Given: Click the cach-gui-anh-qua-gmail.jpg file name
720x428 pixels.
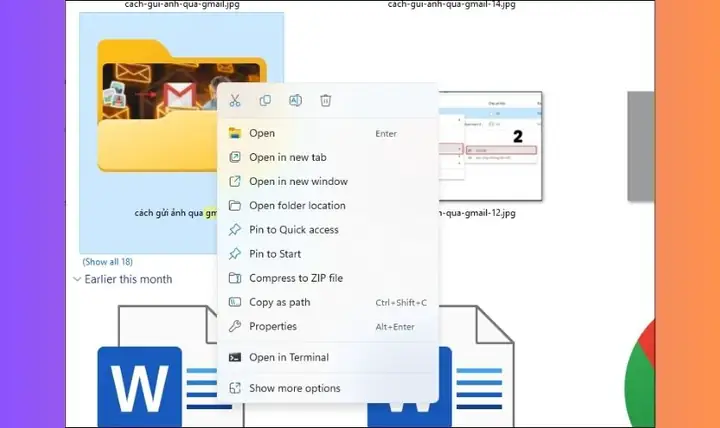Looking at the screenshot, I should 182,5.
